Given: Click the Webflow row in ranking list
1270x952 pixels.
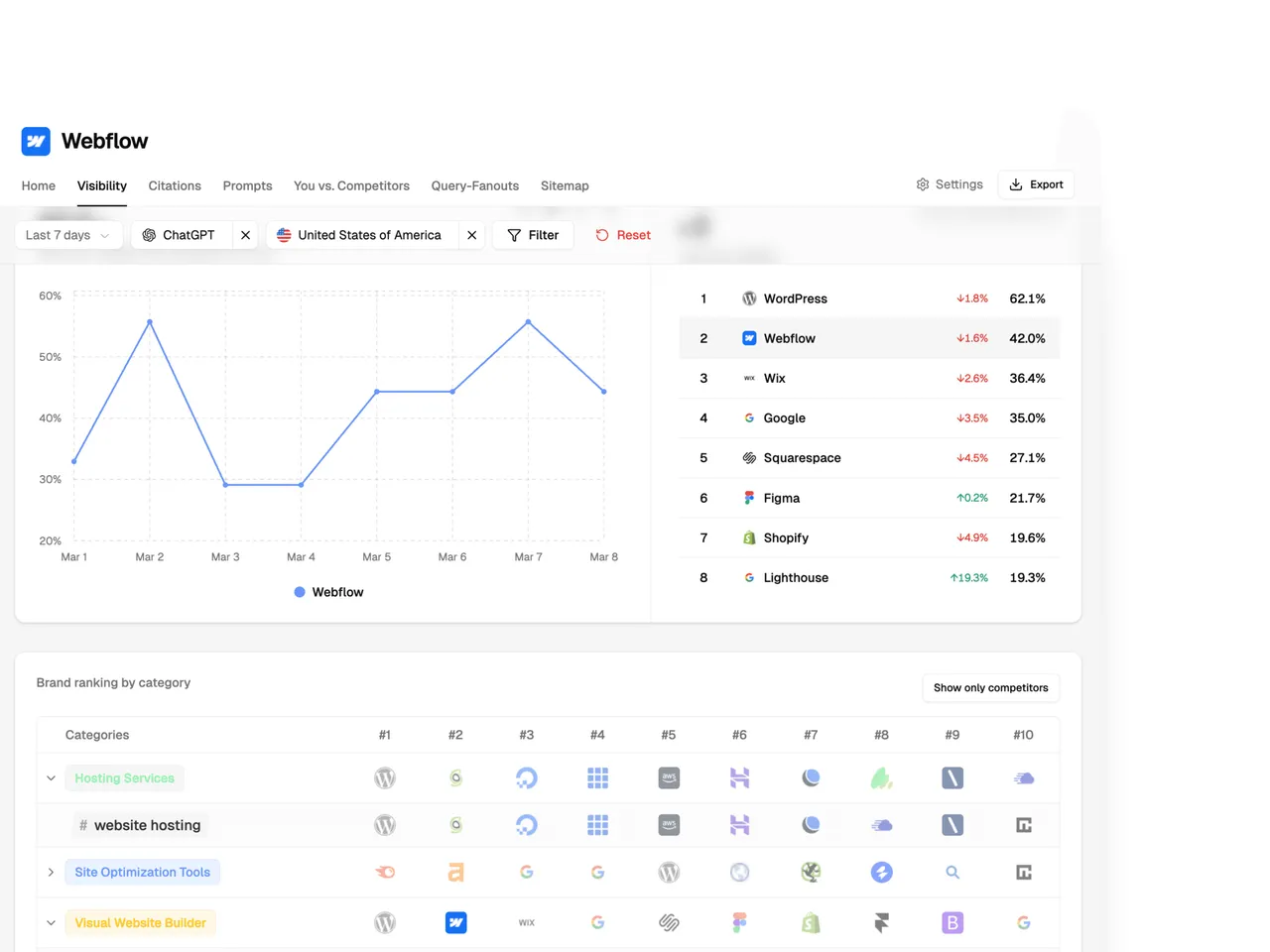Looking at the screenshot, I should 869,338.
